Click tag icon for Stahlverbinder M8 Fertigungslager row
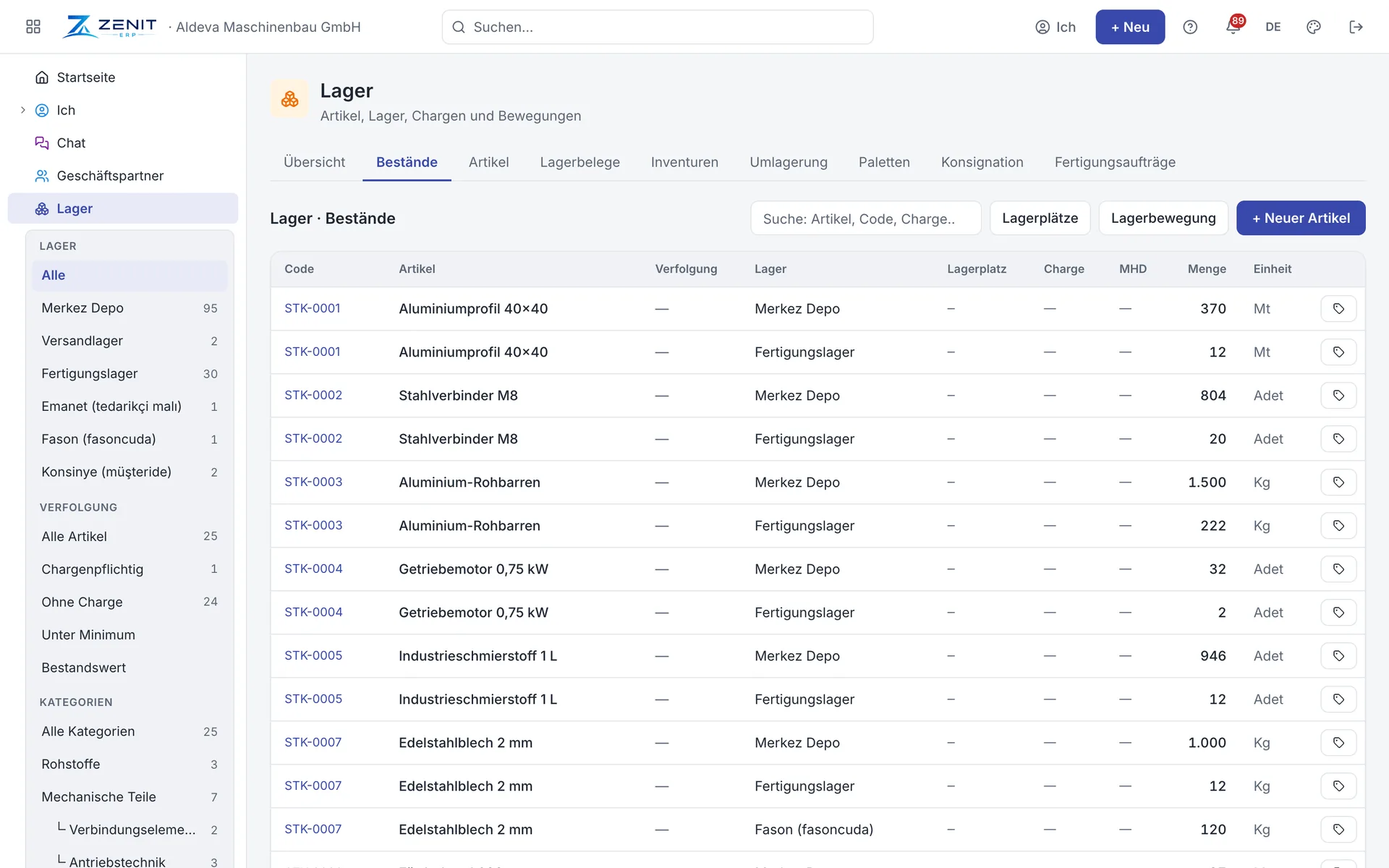This screenshot has height=868, width=1389. (1338, 439)
